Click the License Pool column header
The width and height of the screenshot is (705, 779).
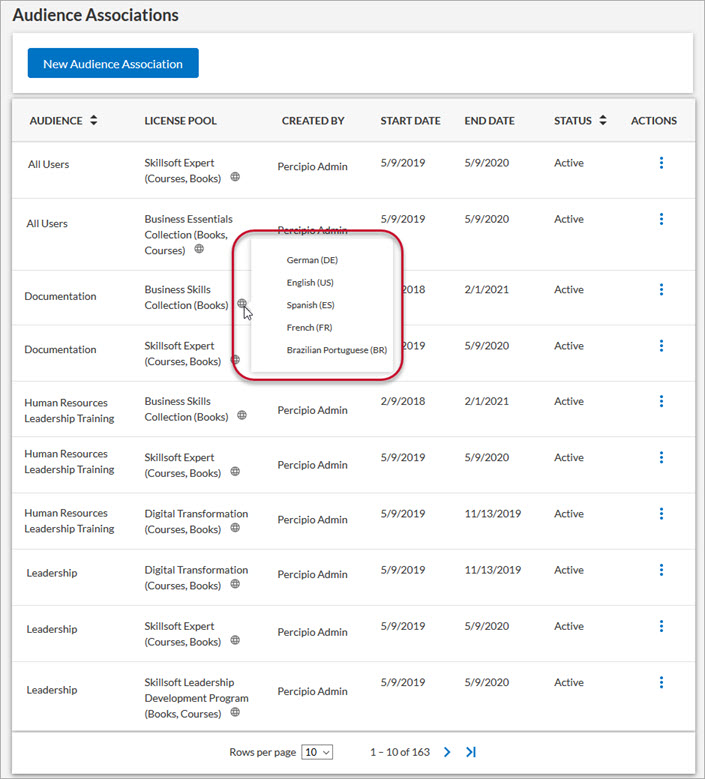180,121
